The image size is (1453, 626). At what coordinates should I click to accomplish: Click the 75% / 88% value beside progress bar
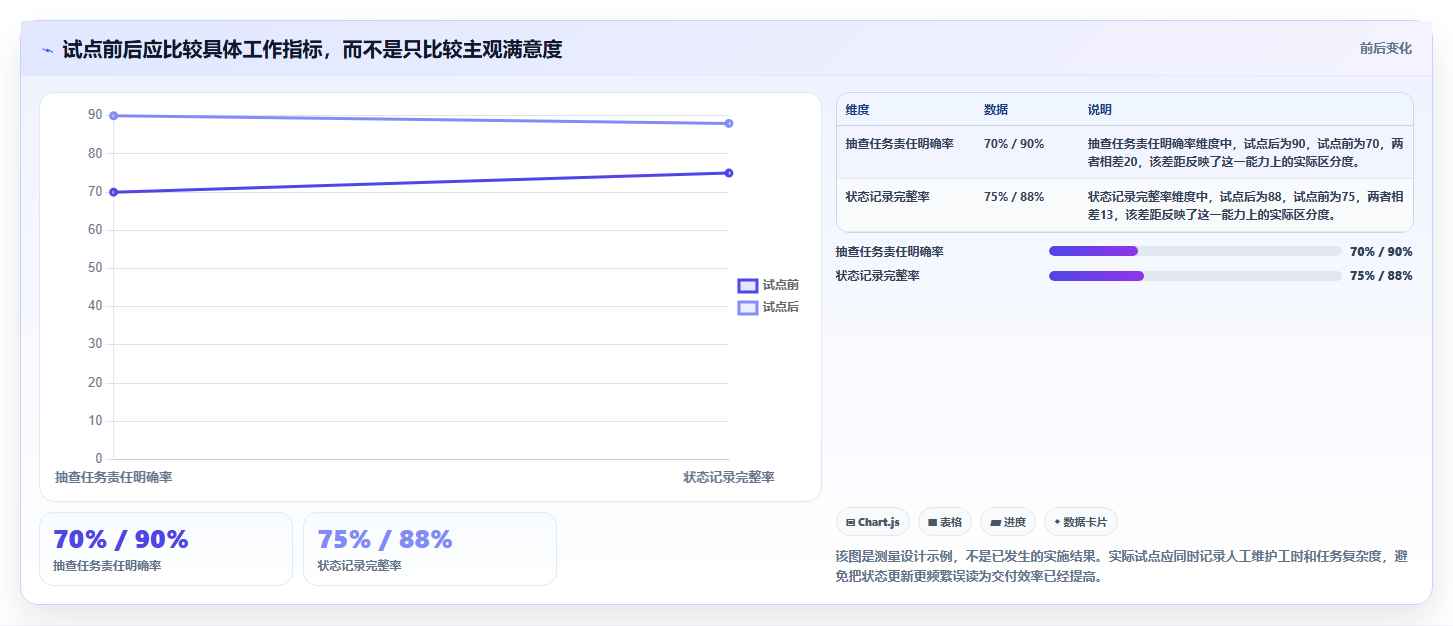point(1381,276)
